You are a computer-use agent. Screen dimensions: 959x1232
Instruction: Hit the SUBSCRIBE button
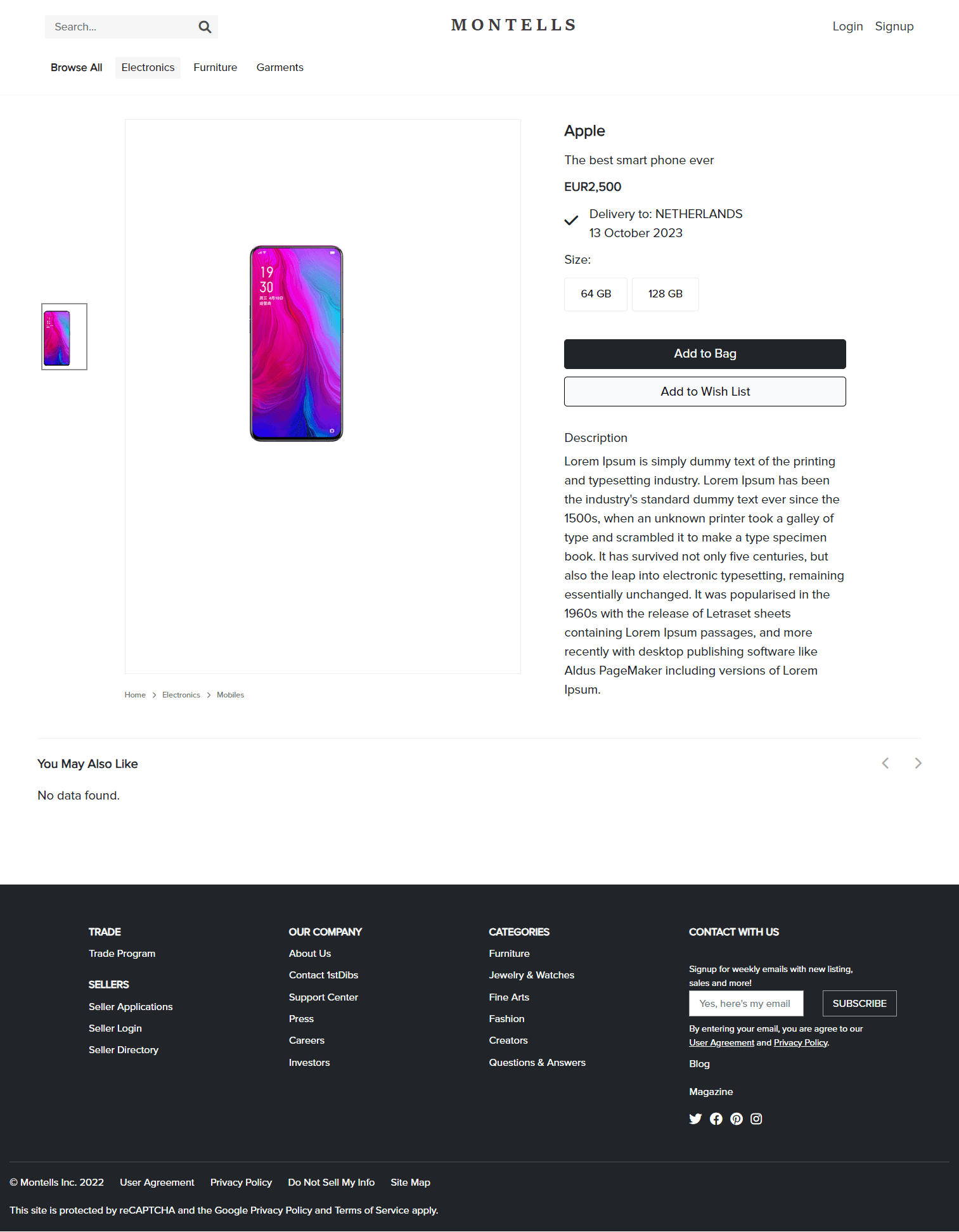(859, 1004)
